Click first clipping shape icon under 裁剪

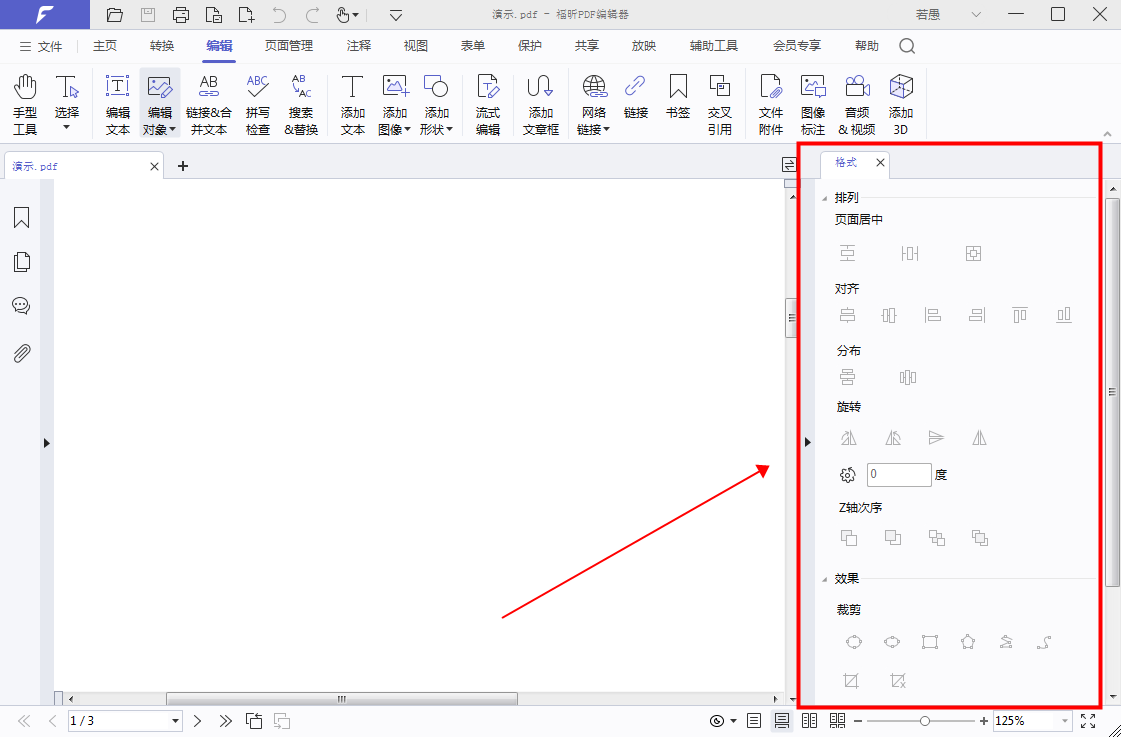tap(854, 642)
